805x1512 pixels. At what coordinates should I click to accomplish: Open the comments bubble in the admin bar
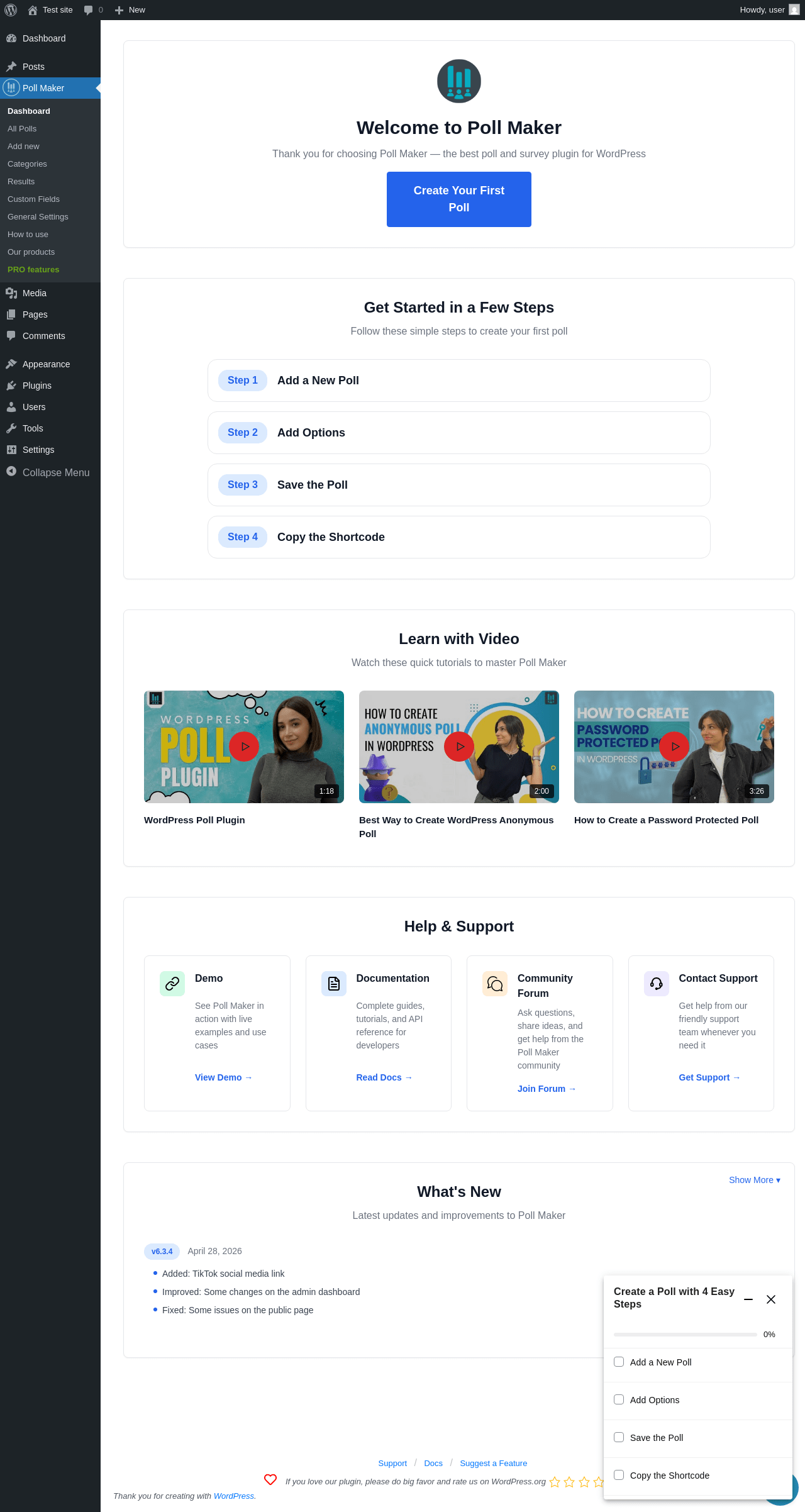pos(88,10)
